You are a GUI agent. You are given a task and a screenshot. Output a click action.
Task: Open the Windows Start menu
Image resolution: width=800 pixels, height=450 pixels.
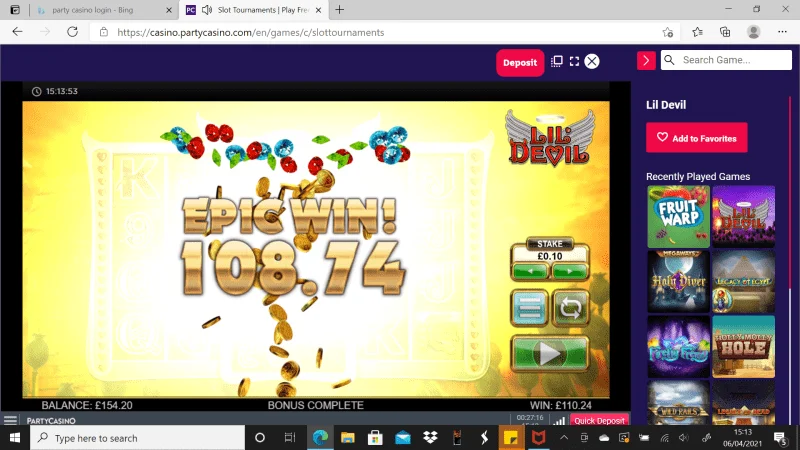15,438
